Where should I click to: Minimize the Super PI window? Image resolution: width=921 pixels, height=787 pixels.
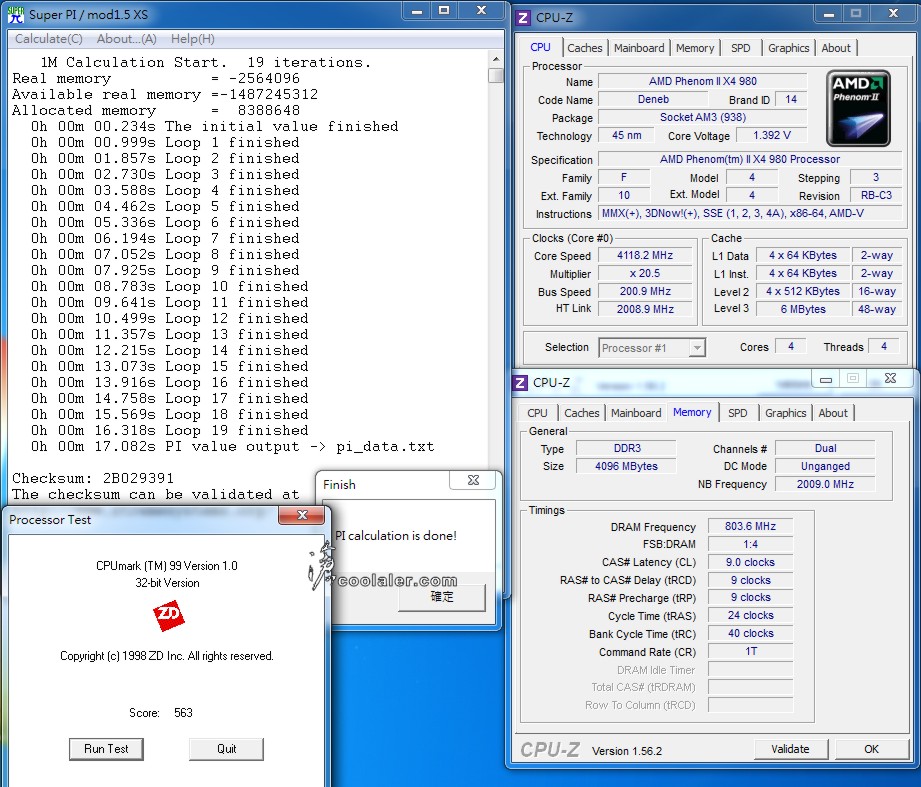pos(417,11)
